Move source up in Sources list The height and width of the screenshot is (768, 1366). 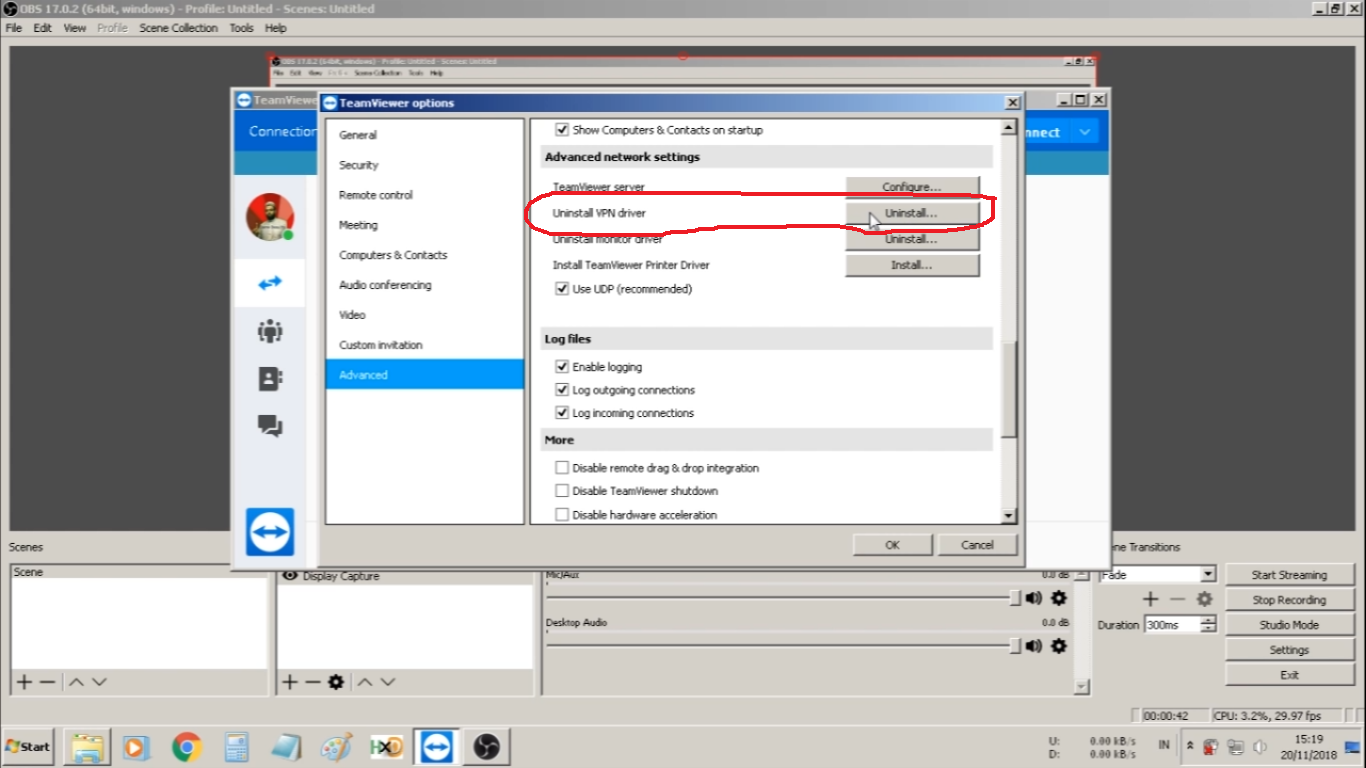pos(365,682)
